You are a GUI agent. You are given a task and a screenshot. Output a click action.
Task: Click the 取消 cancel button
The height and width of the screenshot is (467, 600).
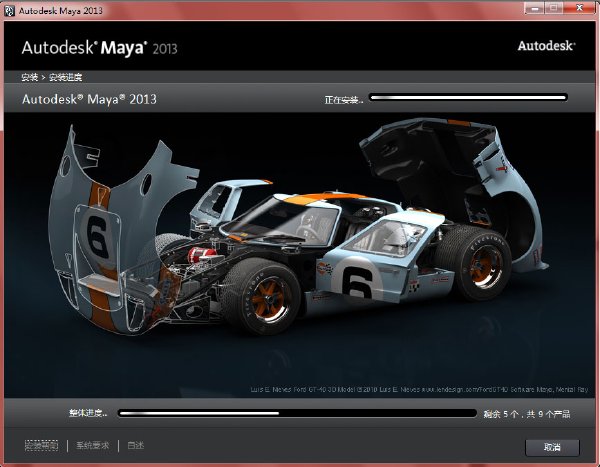pyautogui.click(x=552, y=447)
